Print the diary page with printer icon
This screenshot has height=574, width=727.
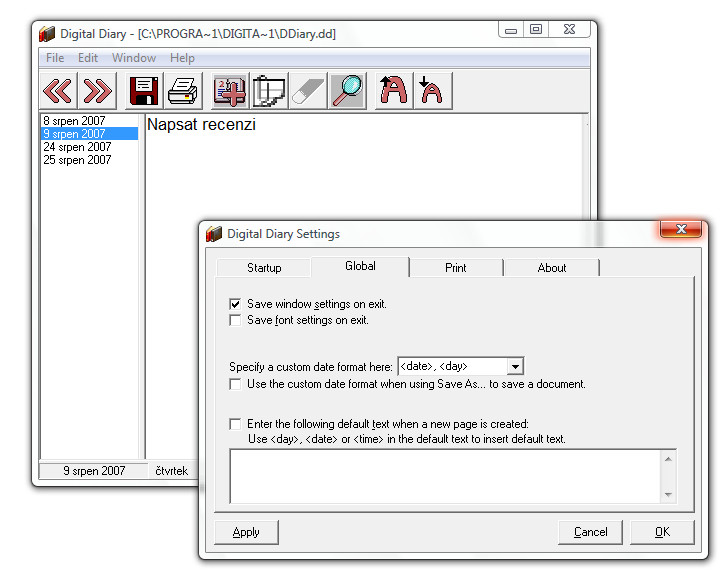pos(183,91)
